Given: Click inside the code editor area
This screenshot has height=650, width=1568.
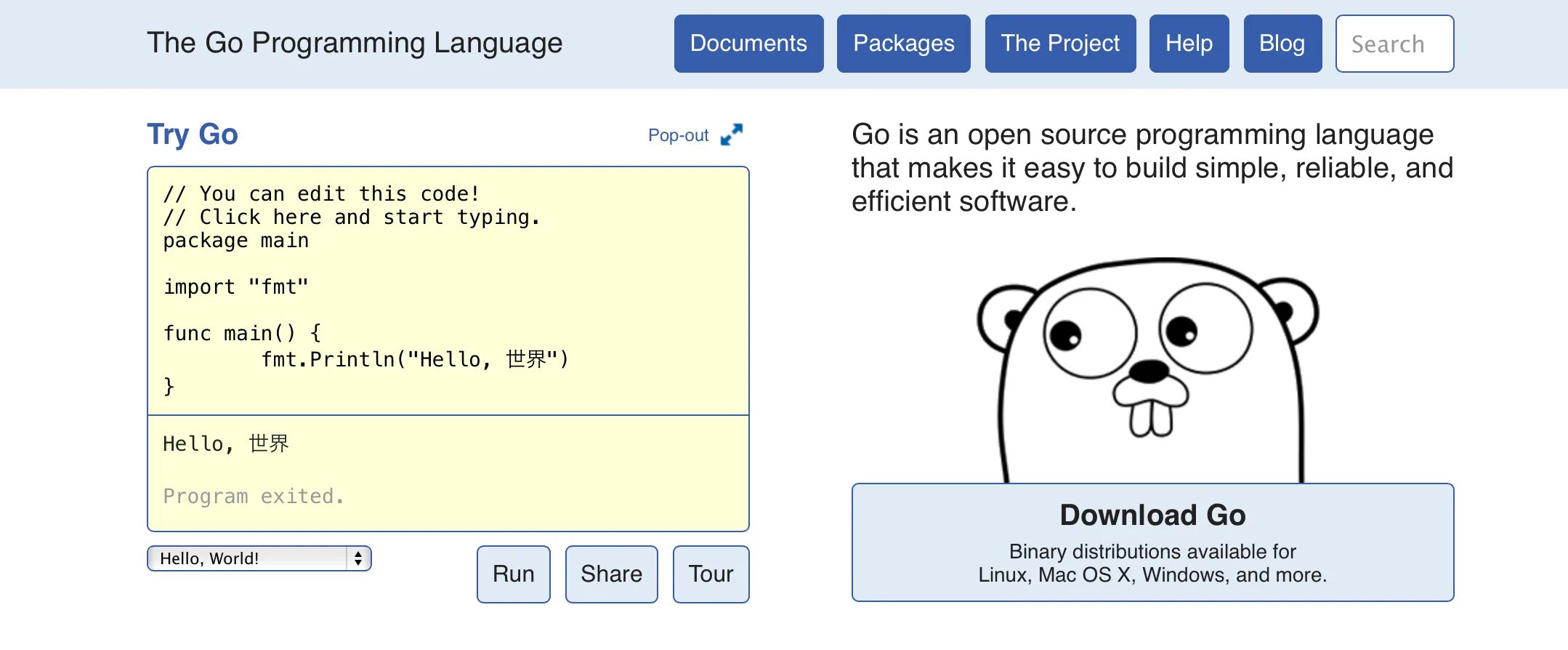Looking at the screenshot, I should pos(448,291).
